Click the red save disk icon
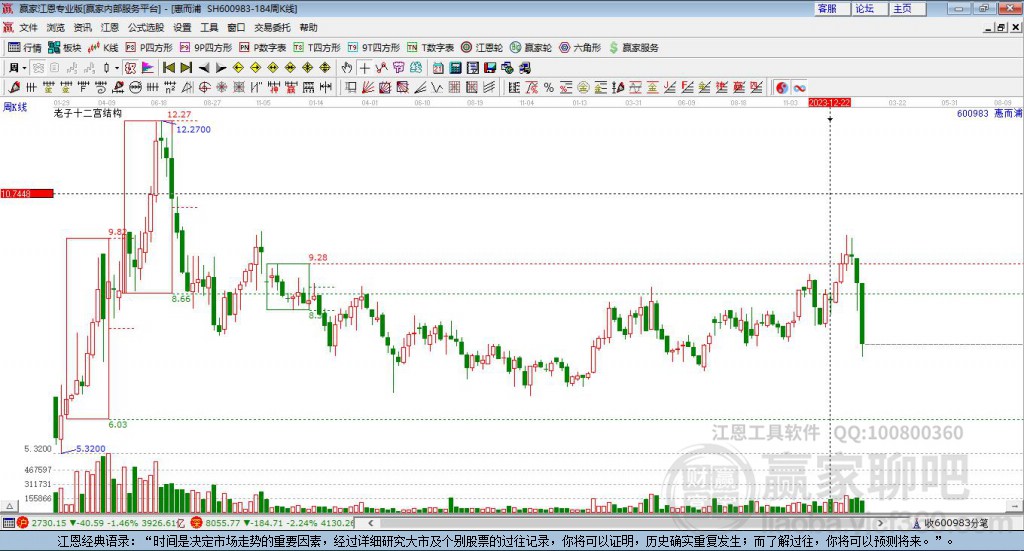The width and height of the screenshot is (1024, 551). click(490, 68)
